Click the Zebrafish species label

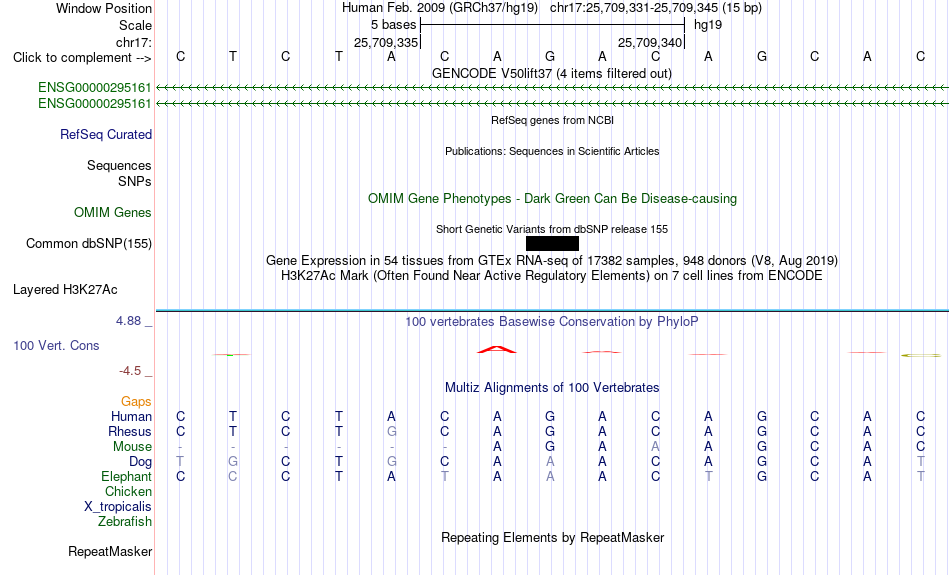[x=125, y=521]
